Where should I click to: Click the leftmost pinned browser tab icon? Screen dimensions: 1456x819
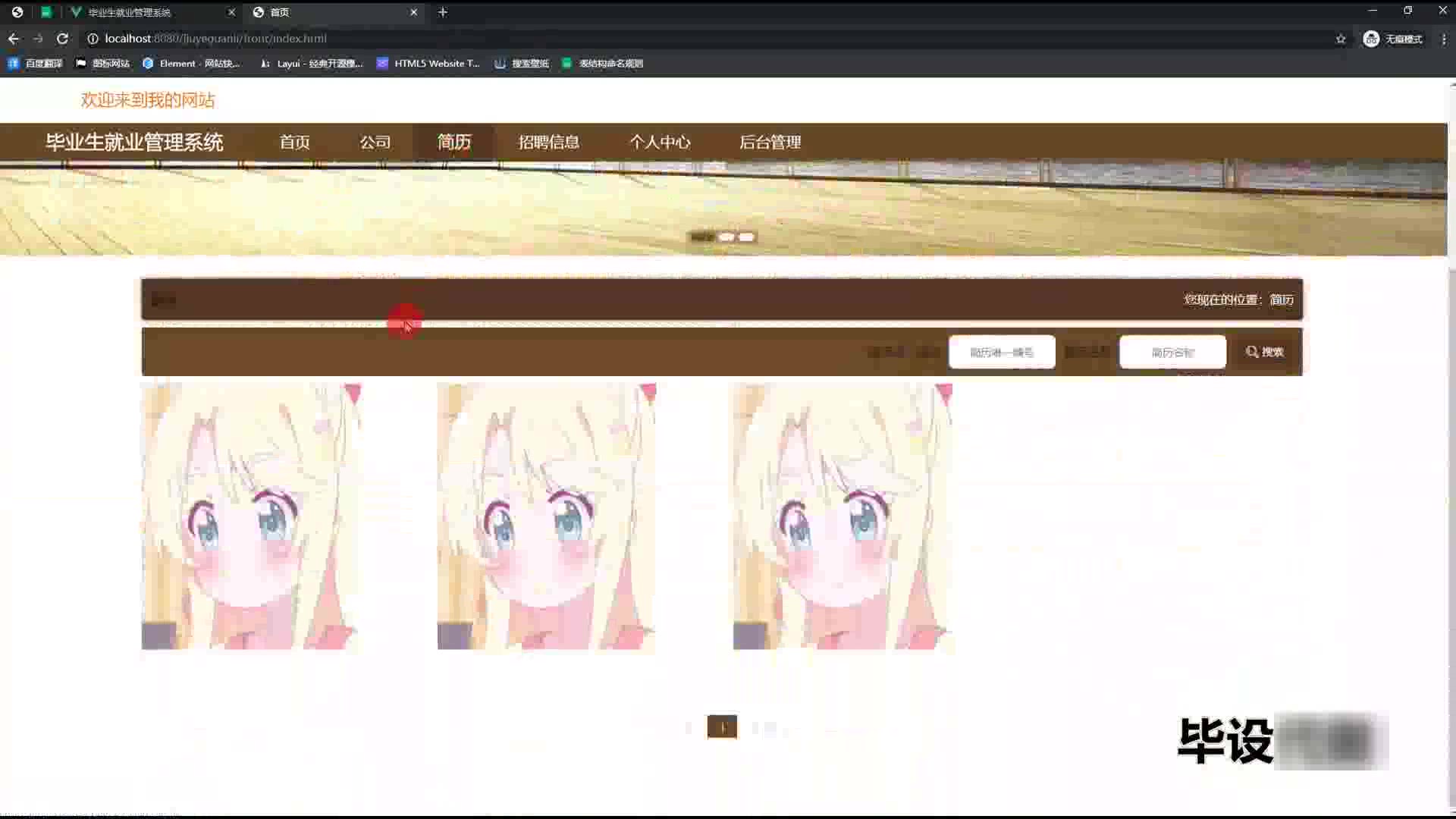[17, 12]
